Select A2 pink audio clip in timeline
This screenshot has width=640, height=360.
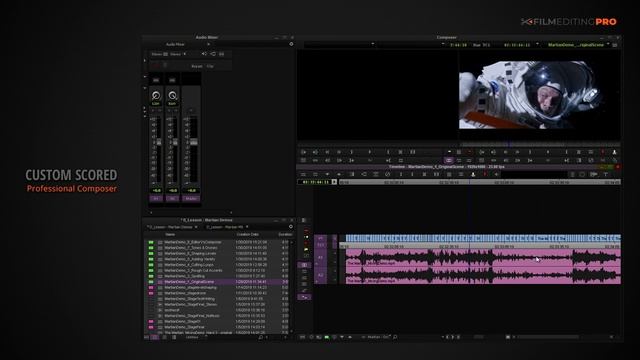[x=483, y=276]
